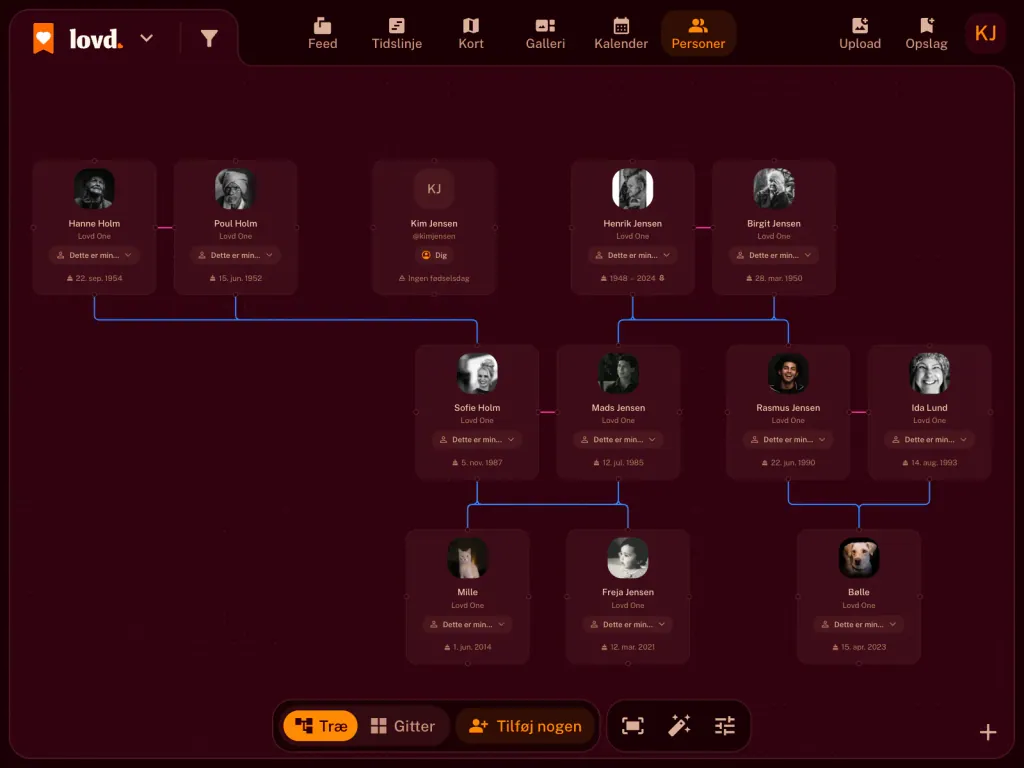This screenshot has height=768, width=1024.
Task: Go to the Feed tab
Action: (323, 34)
